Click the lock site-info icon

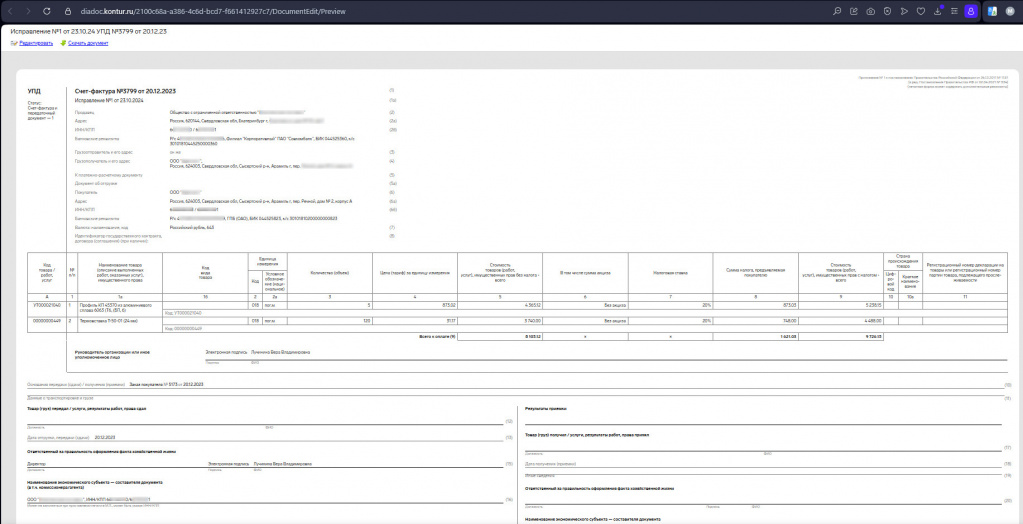(67, 11)
